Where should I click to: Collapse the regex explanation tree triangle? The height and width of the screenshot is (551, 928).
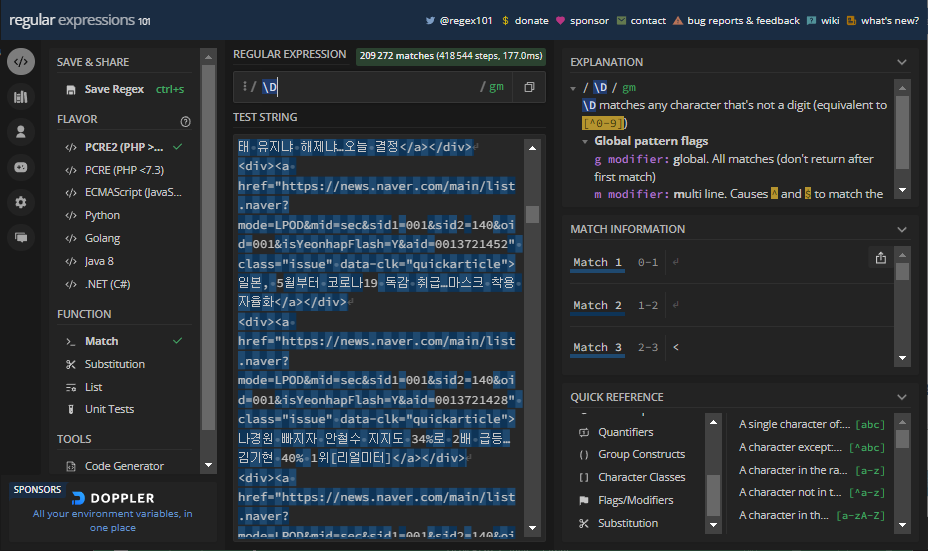click(x=573, y=89)
